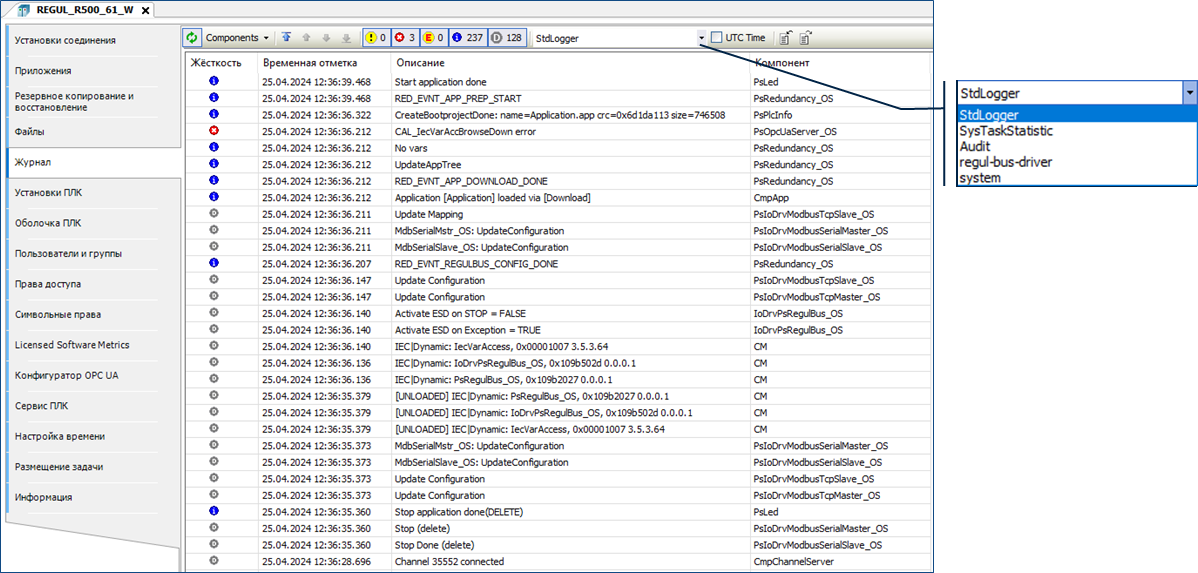Click red error icon on CAL_IecVarAccBrowseDown row
The image size is (1198, 573).
(213, 131)
